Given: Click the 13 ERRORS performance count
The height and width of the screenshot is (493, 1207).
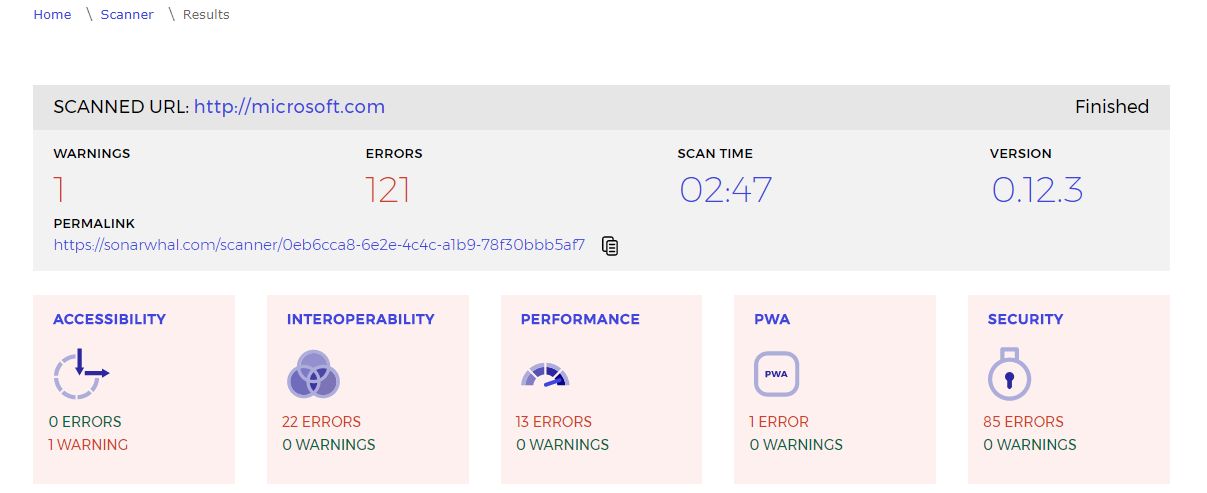Looking at the screenshot, I should [x=554, y=422].
